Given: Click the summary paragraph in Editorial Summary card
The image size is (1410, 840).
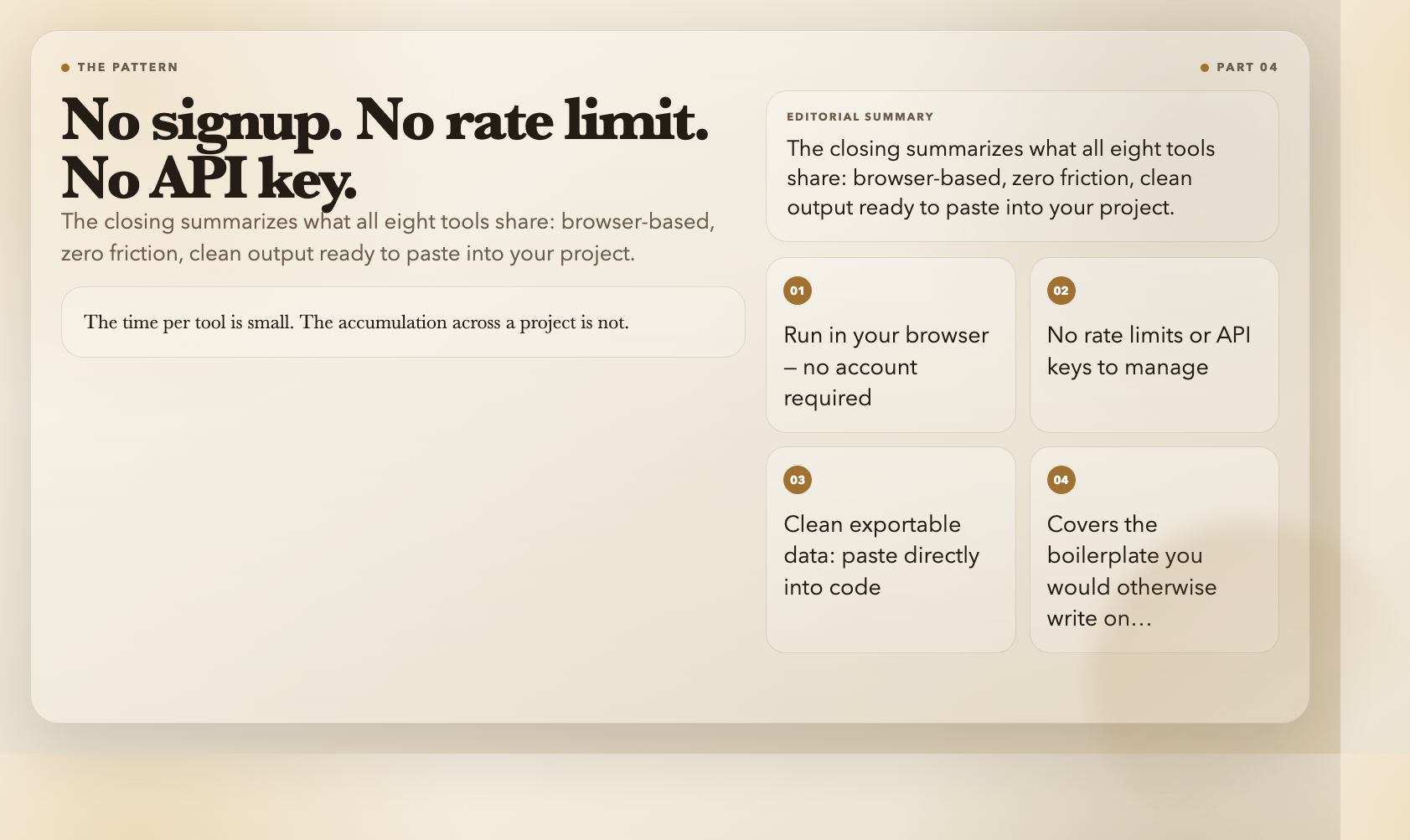Looking at the screenshot, I should 1001,178.
